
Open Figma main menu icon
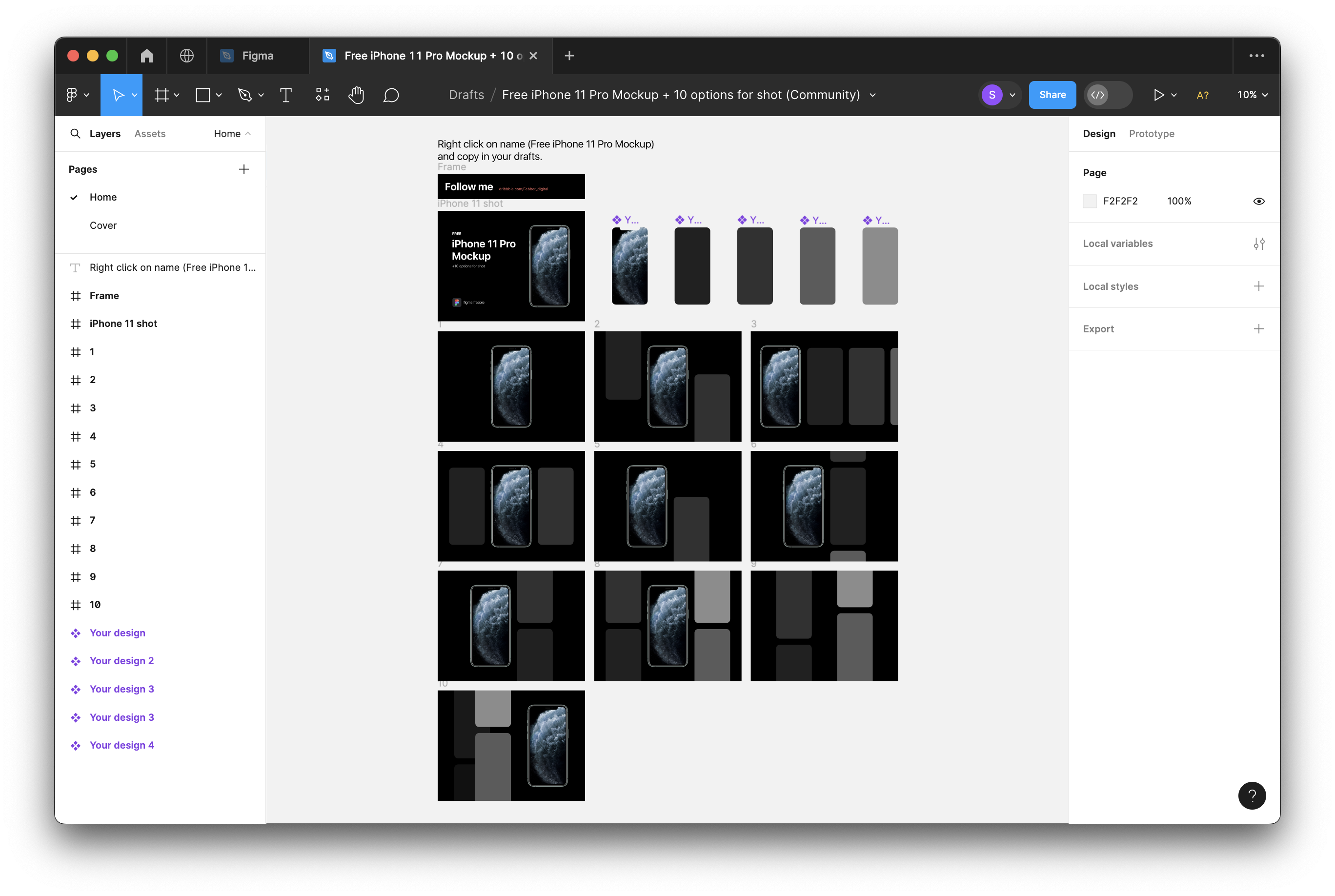[x=72, y=95]
